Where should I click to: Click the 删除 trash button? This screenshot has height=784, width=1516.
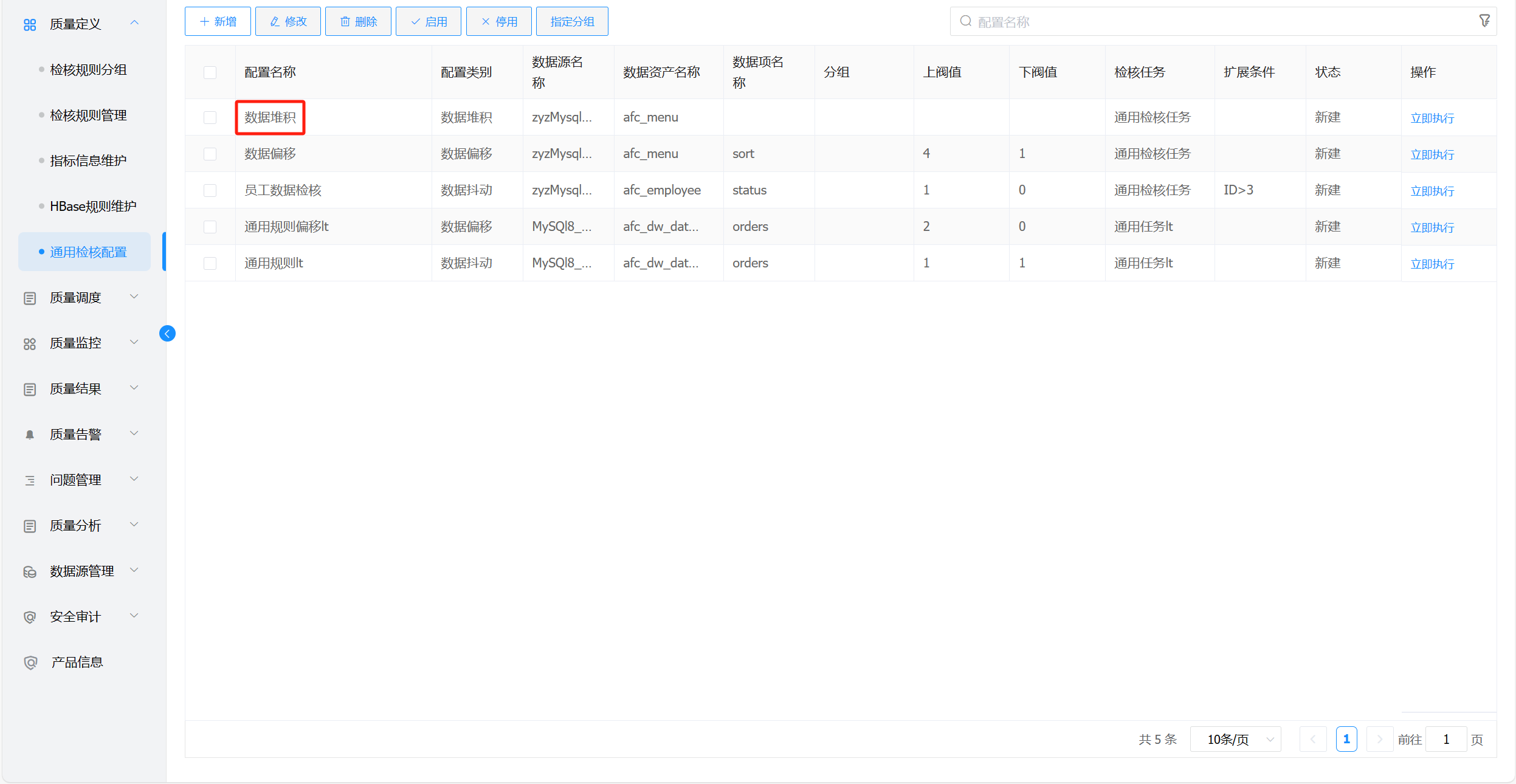(358, 22)
